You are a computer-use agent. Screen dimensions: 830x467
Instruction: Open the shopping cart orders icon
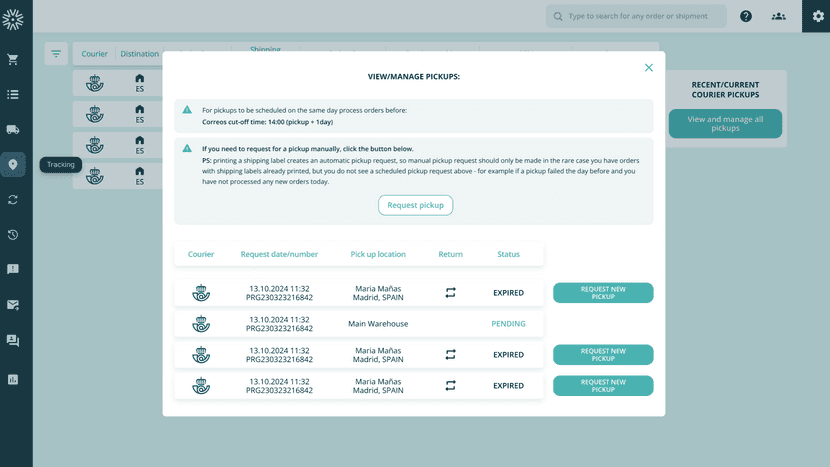pos(13,60)
